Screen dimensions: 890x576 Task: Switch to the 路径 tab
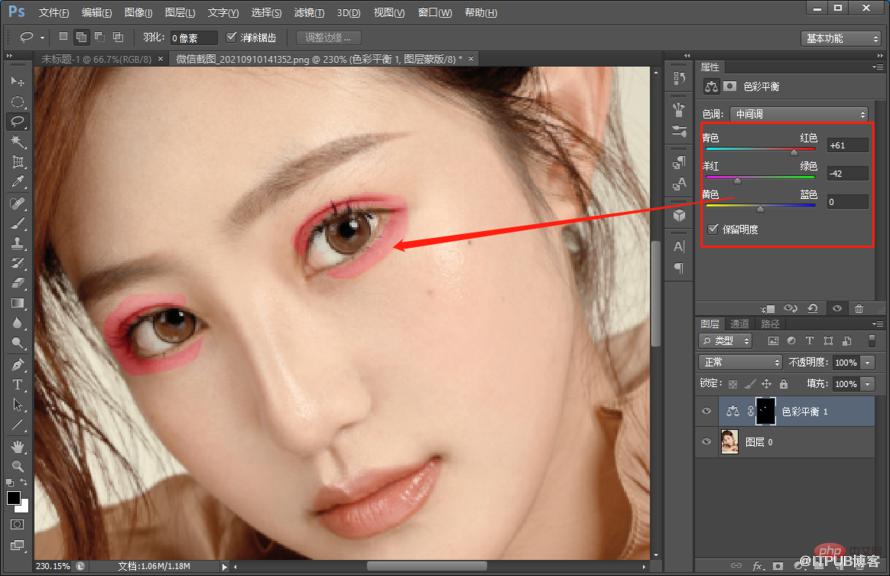click(770, 323)
